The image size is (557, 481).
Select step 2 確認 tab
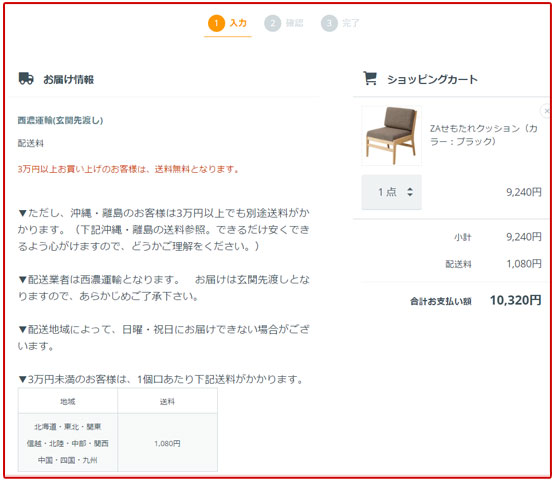coord(284,23)
